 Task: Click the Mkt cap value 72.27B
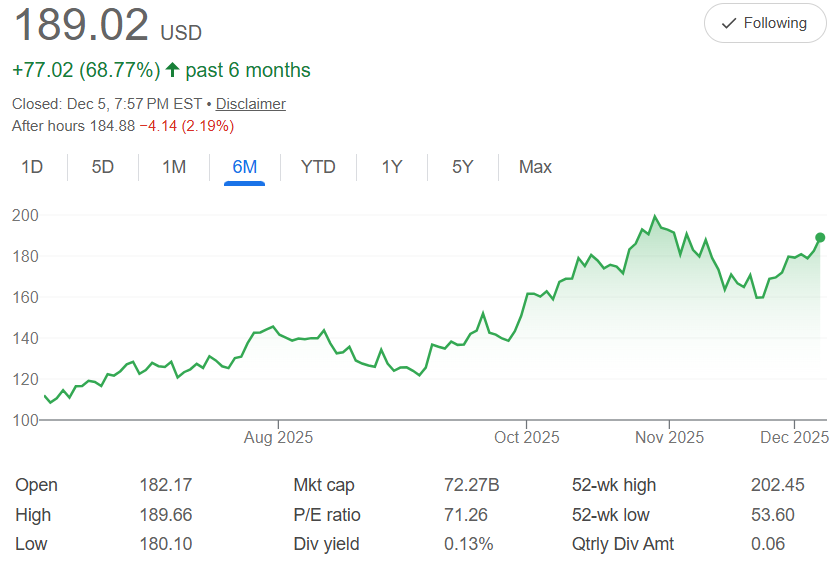click(x=471, y=485)
